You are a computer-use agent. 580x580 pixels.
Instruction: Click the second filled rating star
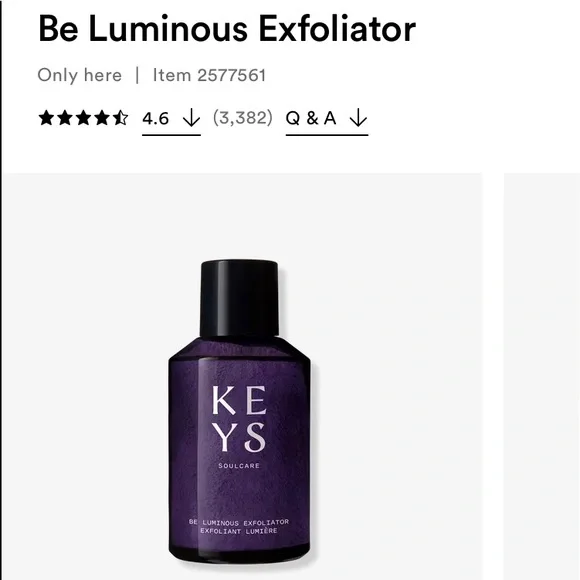point(65,118)
